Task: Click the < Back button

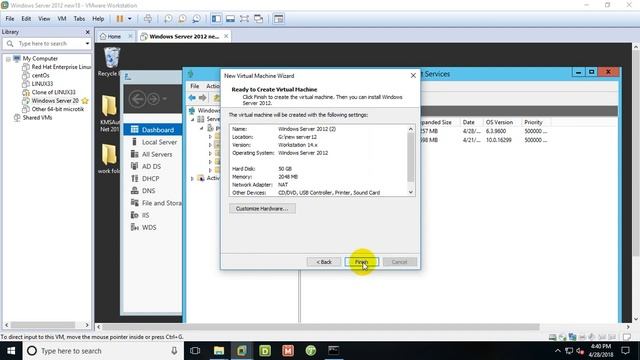Action: pos(324,262)
